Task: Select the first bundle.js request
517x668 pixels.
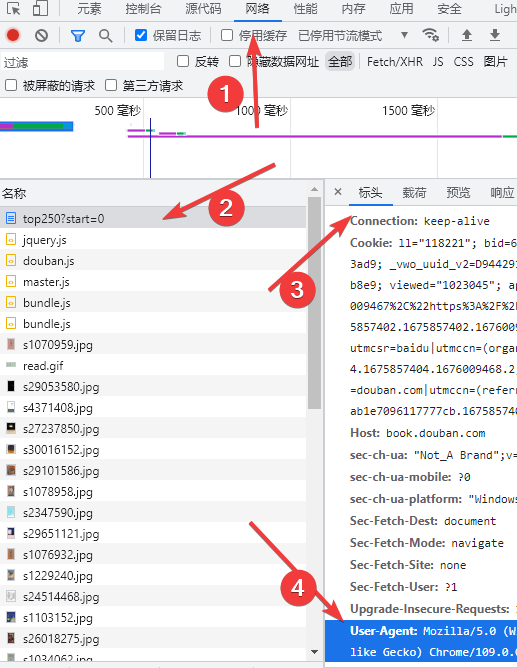Action: [153, 302]
